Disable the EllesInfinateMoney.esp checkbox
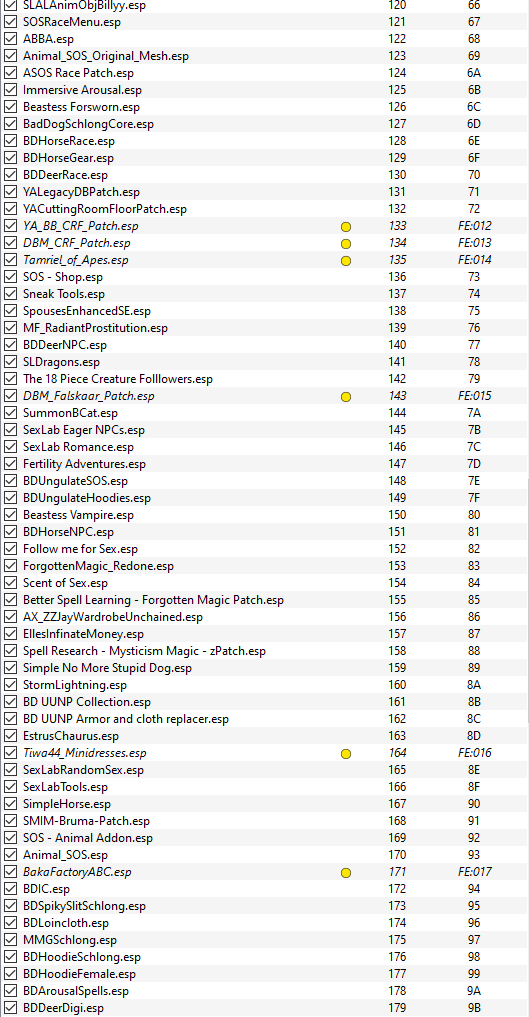The height and width of the screenshot is (1017, 529). click(10, 634)
